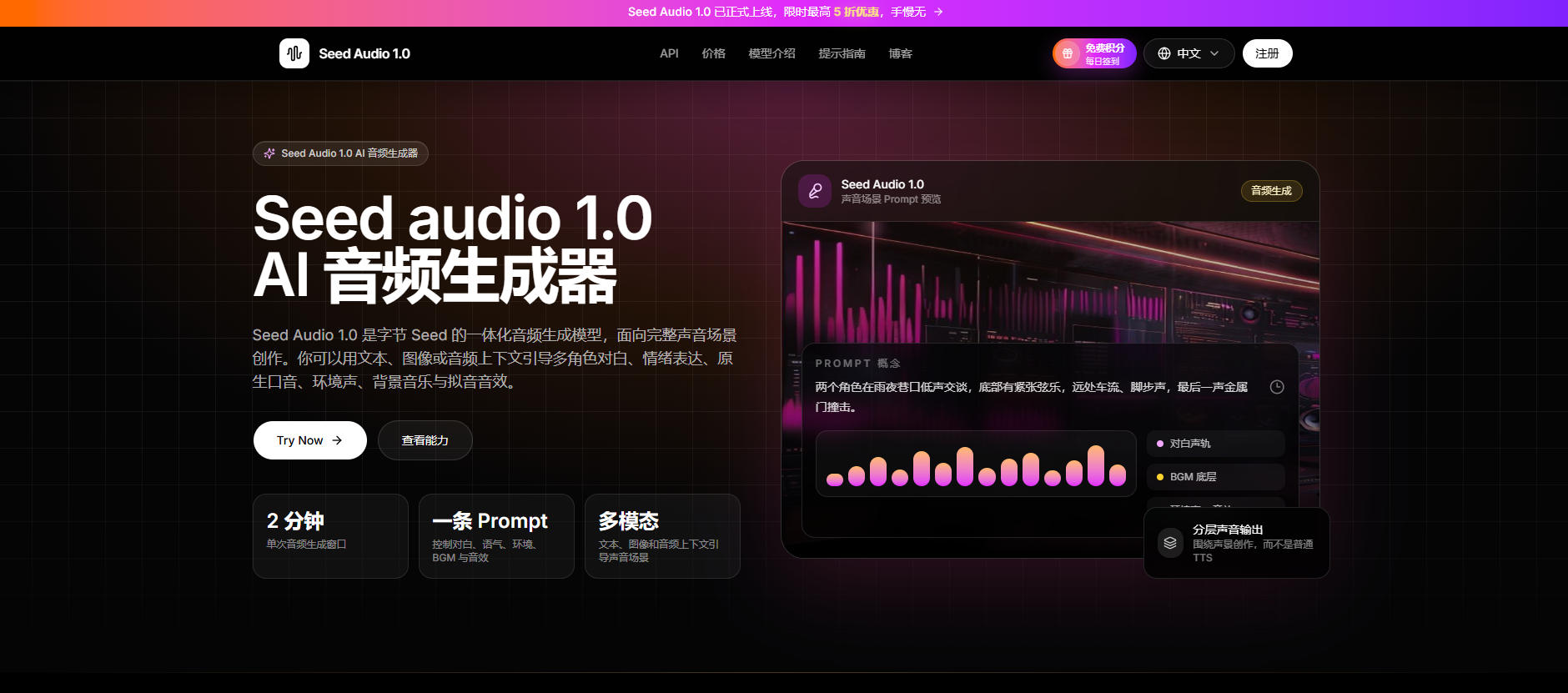This screenshot has height=693, width=1568.
Task: Click the 注册 register button
Action: click(1267, 53)
